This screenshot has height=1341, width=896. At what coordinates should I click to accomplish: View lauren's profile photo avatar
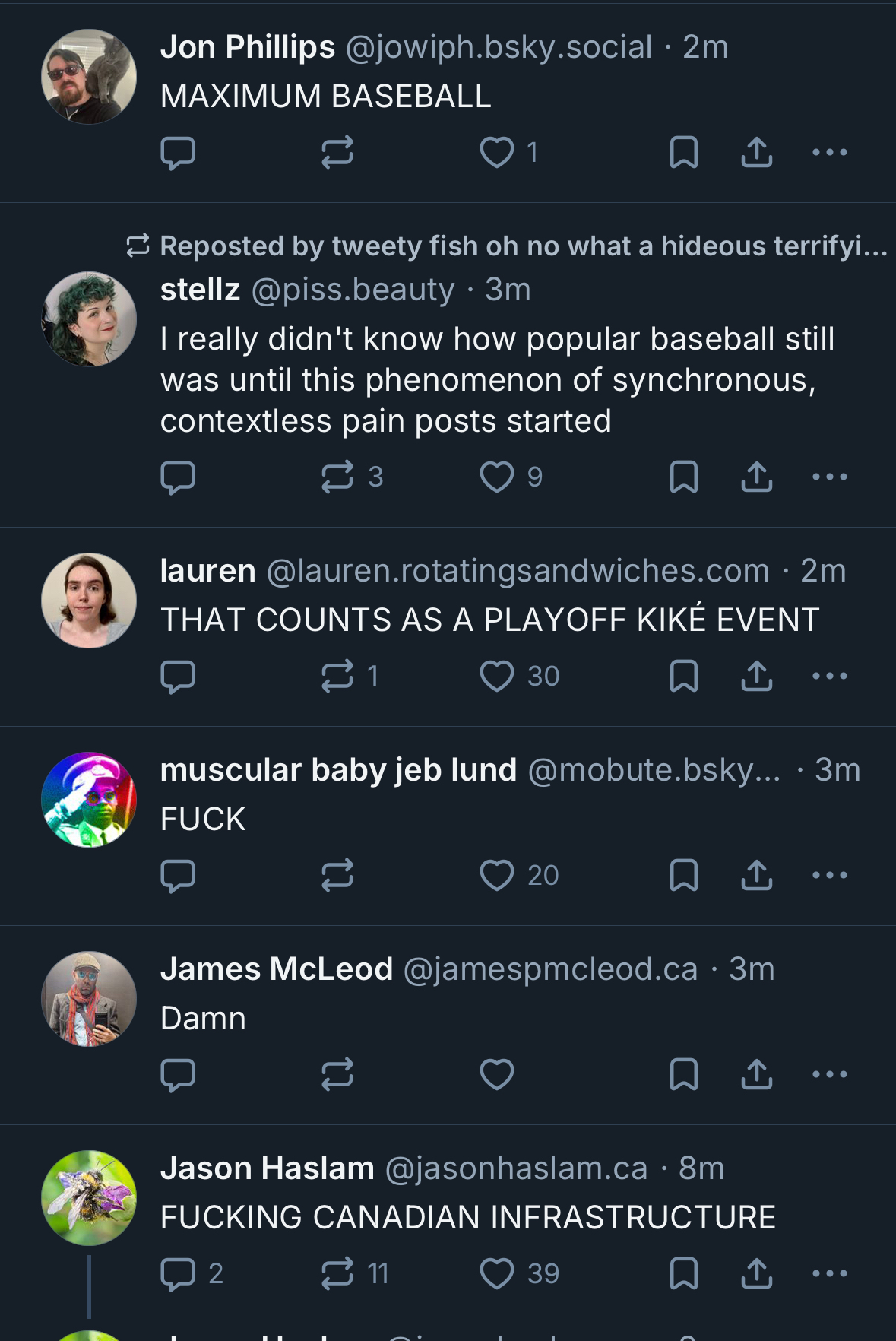click(89, 601)
